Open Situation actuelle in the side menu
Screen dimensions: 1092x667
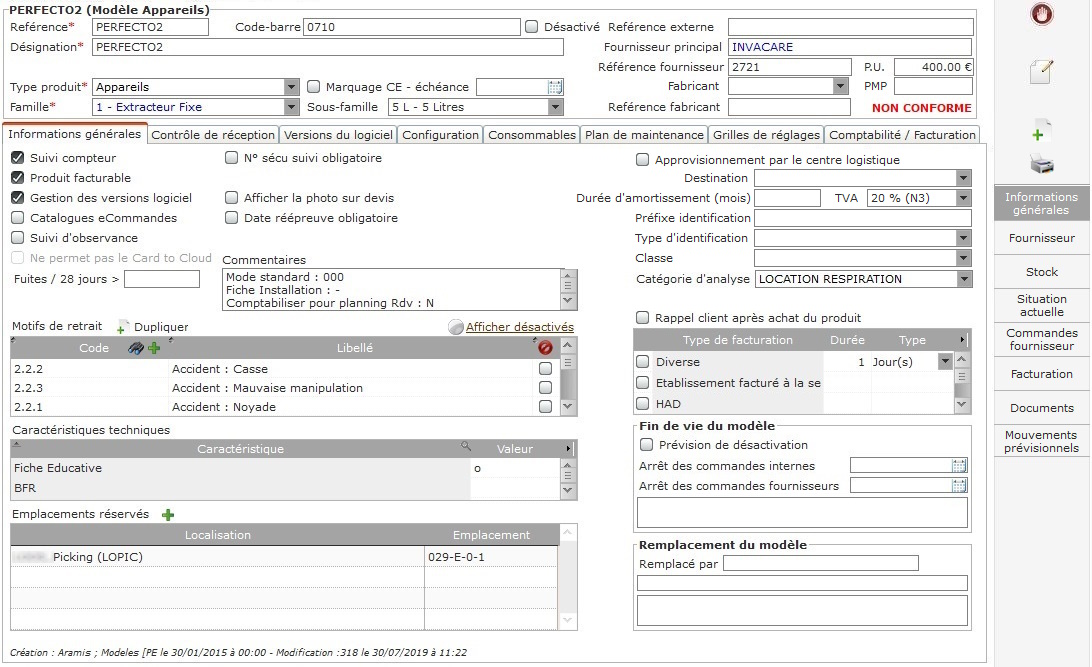coord(1042,306)
